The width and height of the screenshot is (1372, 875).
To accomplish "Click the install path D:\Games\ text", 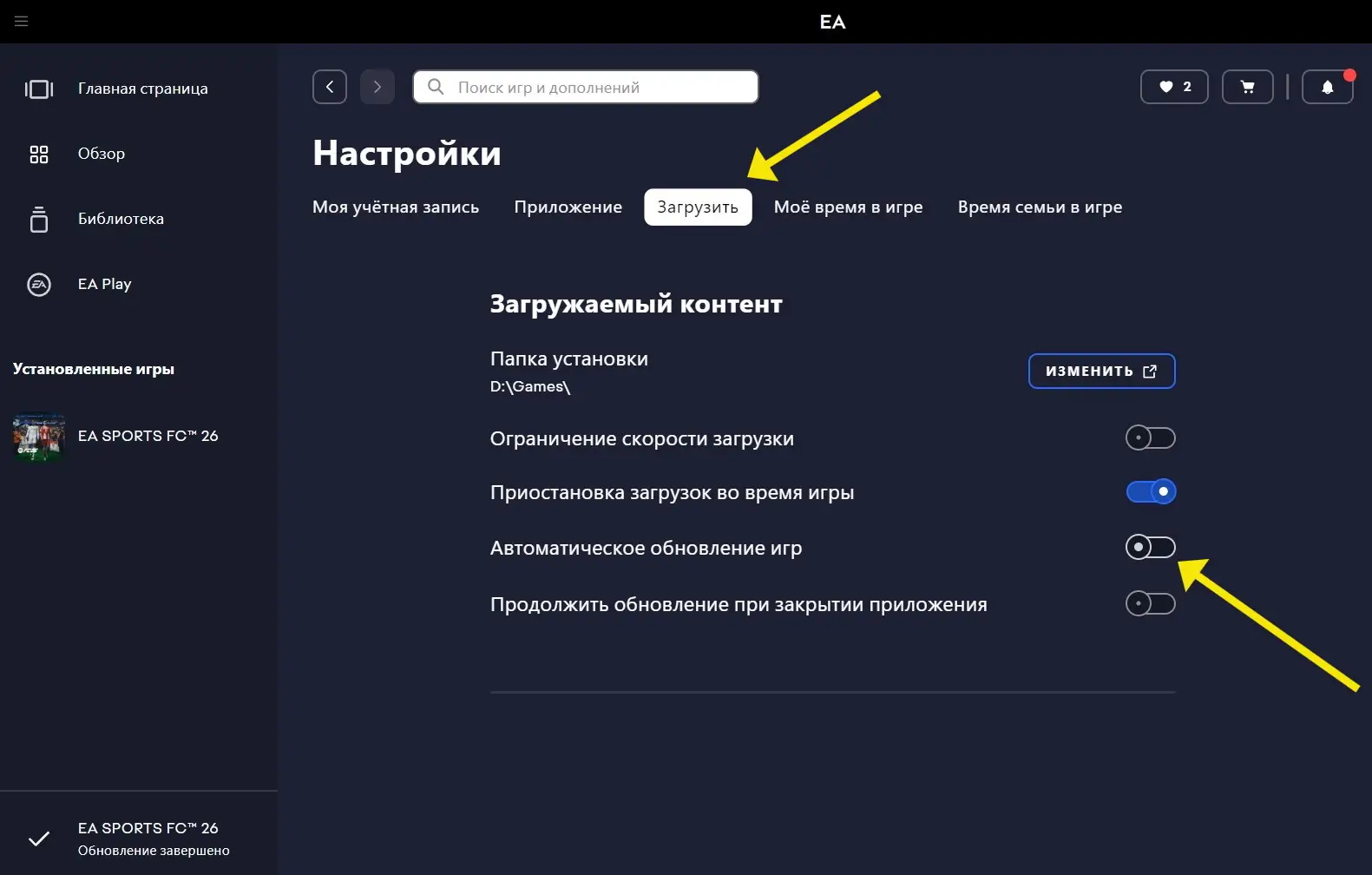I will (530, 387).
